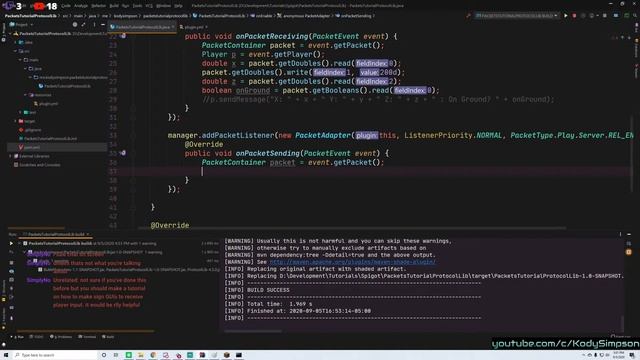The width and height of the screenshot is (640, 360).
Task: Open the Analyze menu
Action: (x=81, y=6)
